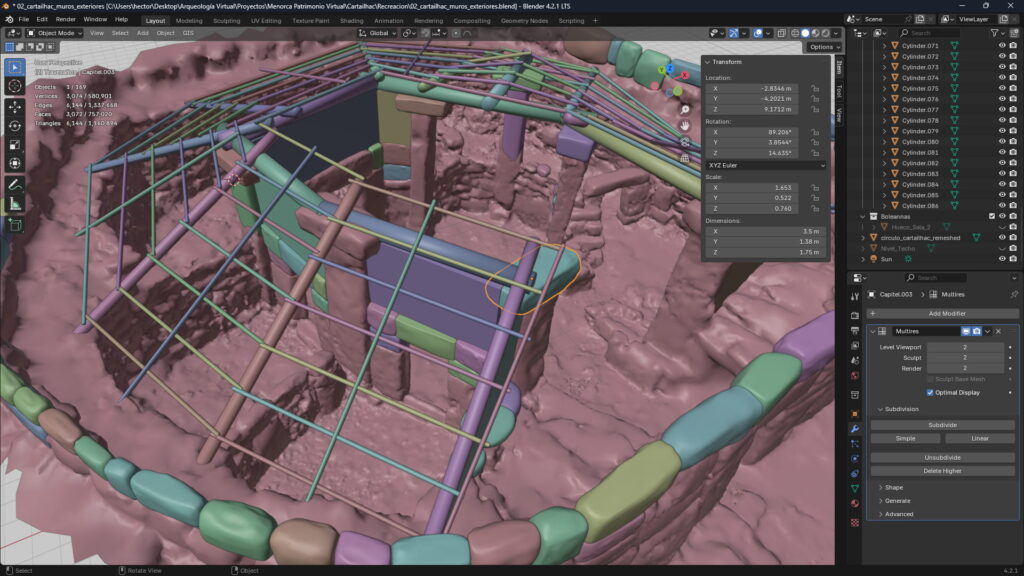Open the Render properties tab
This screenshot has width=1024, height=576.
(855, 315)
